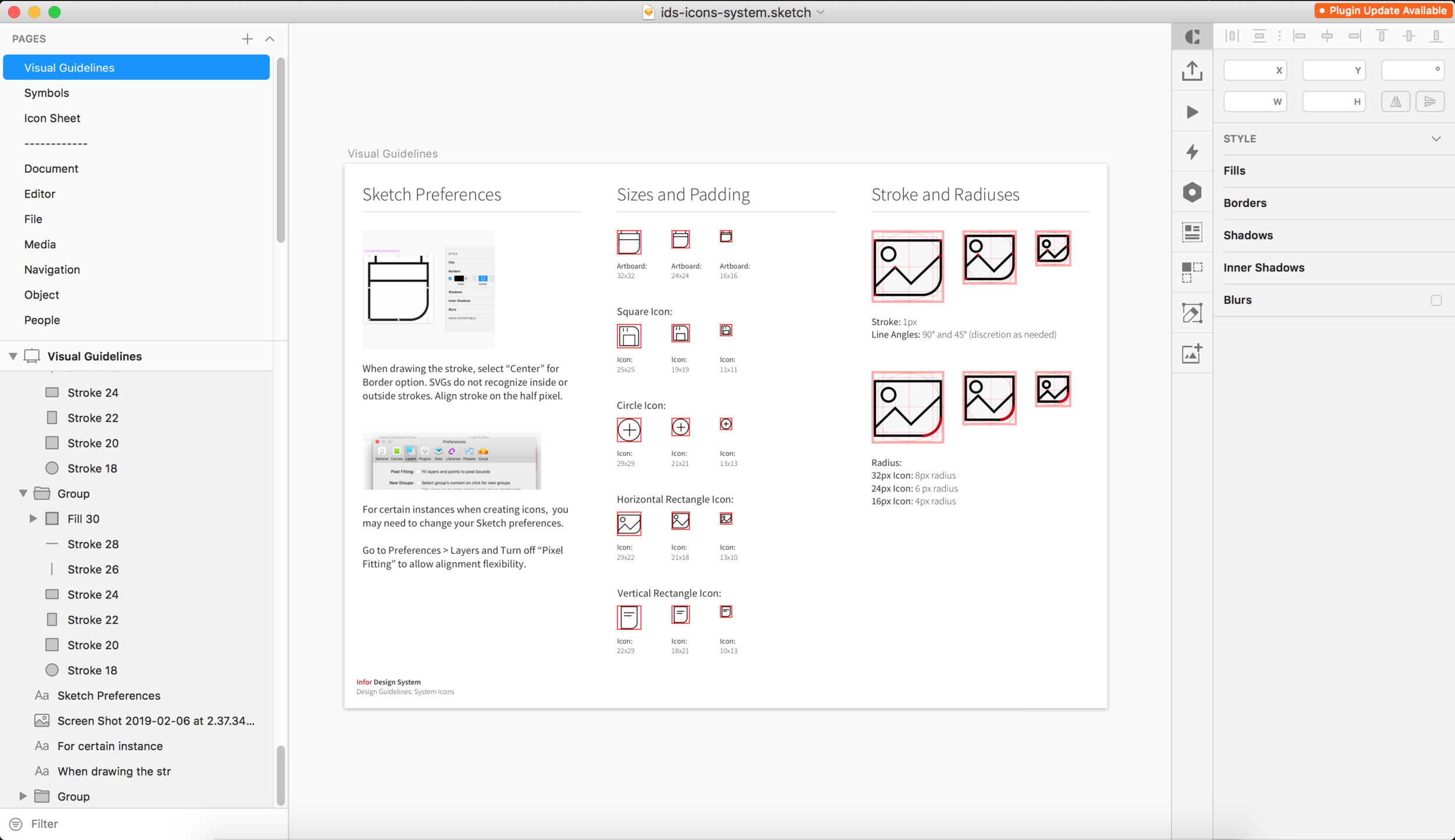Screen dimensions: 1455x840
Task: Click the hexagon plugin icon
Action: click(x=1192, y=192)
